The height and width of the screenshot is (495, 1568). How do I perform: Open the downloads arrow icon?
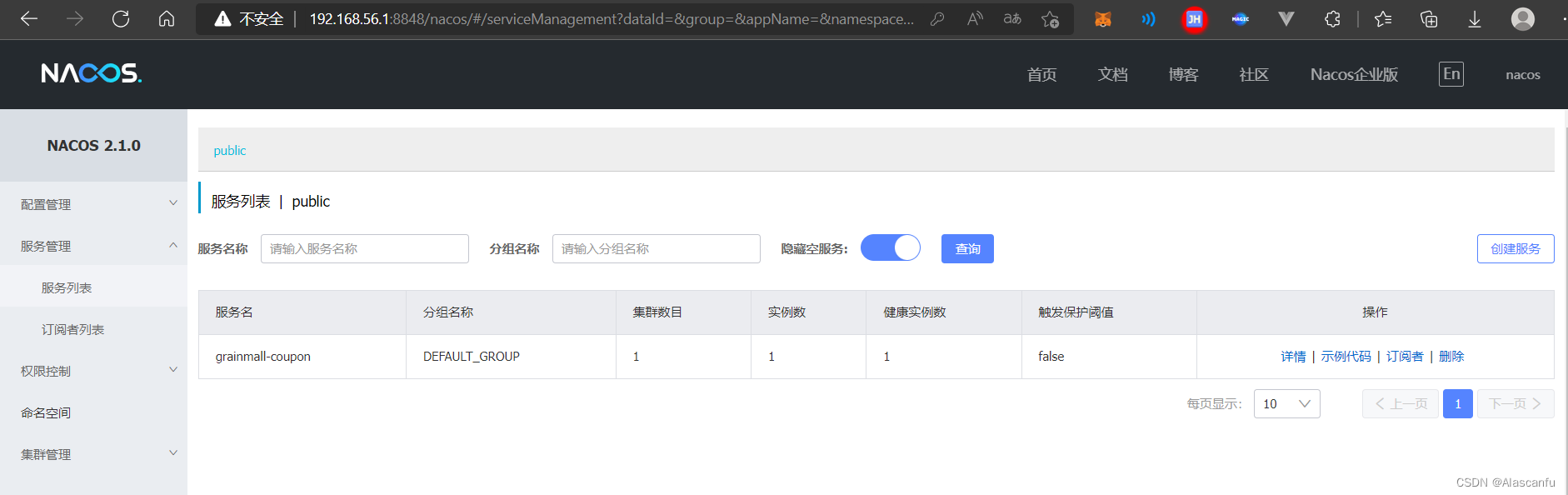point(1475,18)
